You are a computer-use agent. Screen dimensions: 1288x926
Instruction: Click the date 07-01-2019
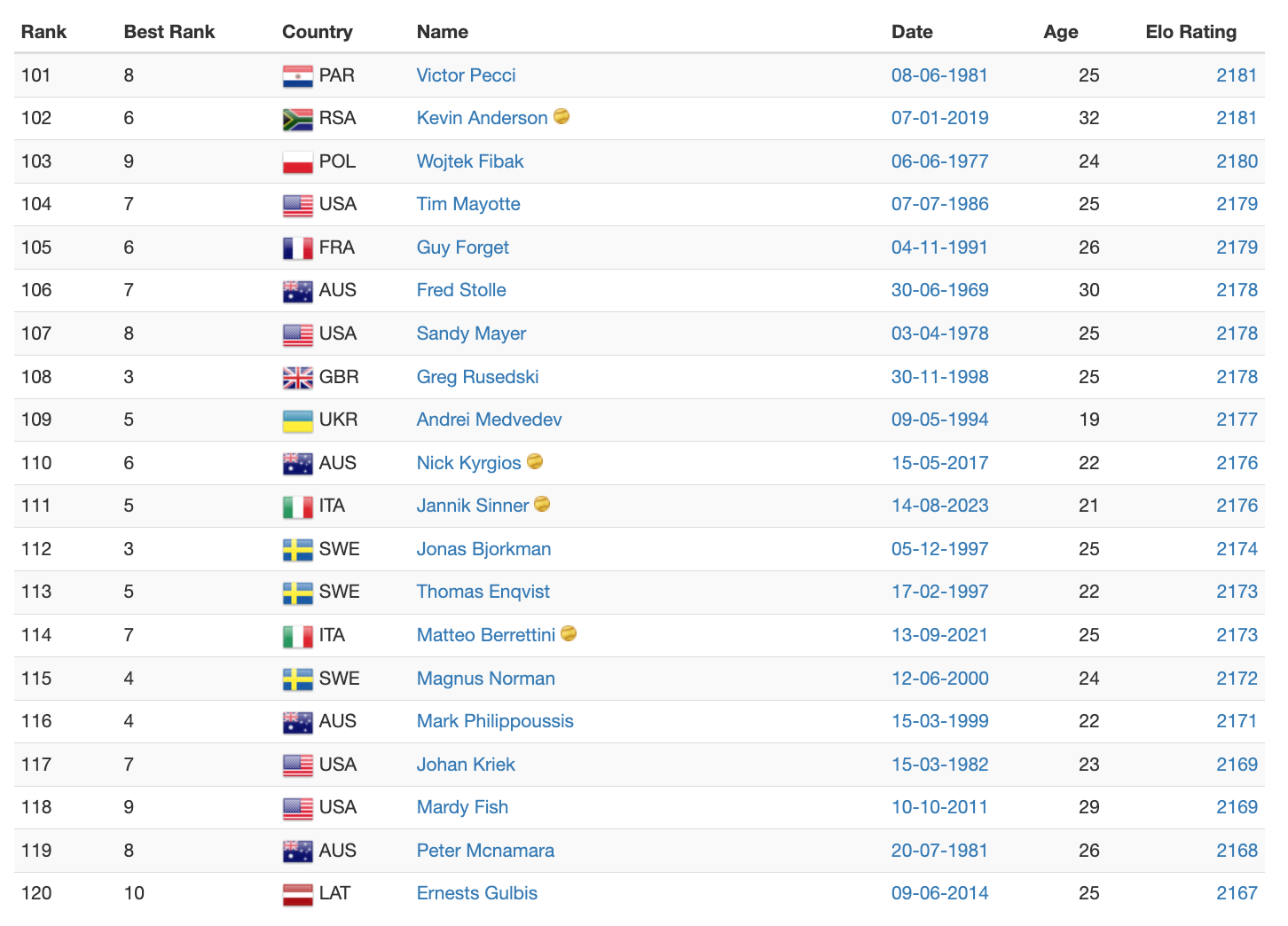click(x=939, y=118)
